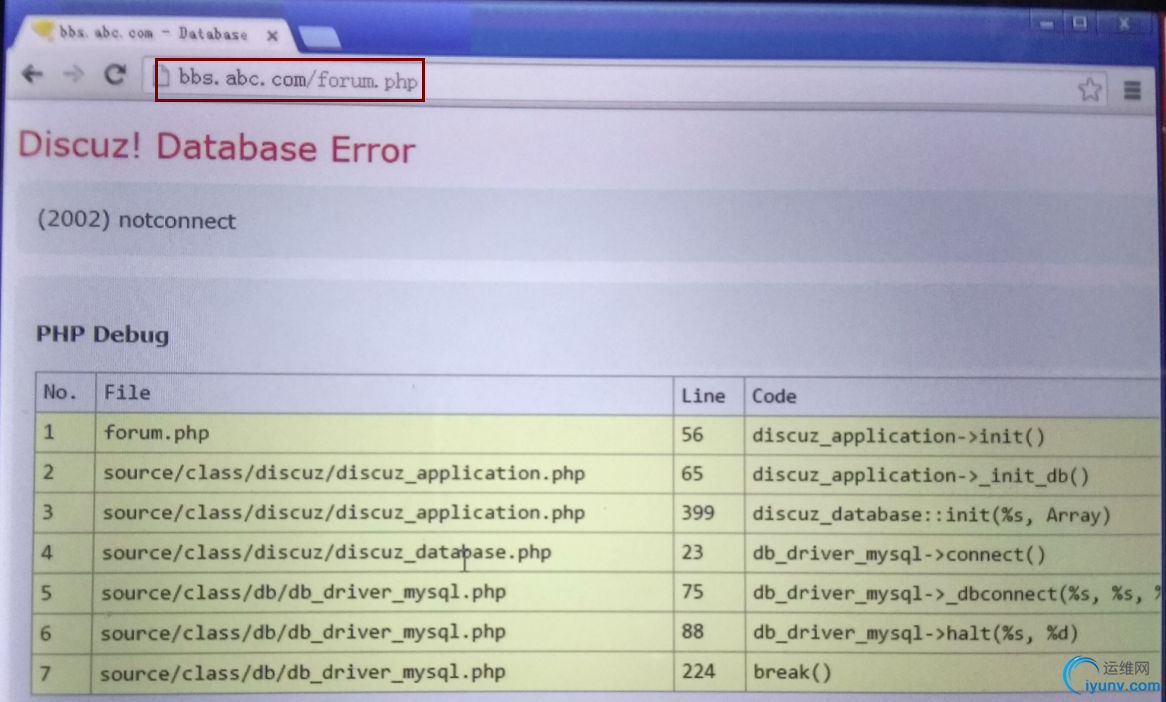
Task: Open a new tab with the new-tab button
Action: coord(318,36)
